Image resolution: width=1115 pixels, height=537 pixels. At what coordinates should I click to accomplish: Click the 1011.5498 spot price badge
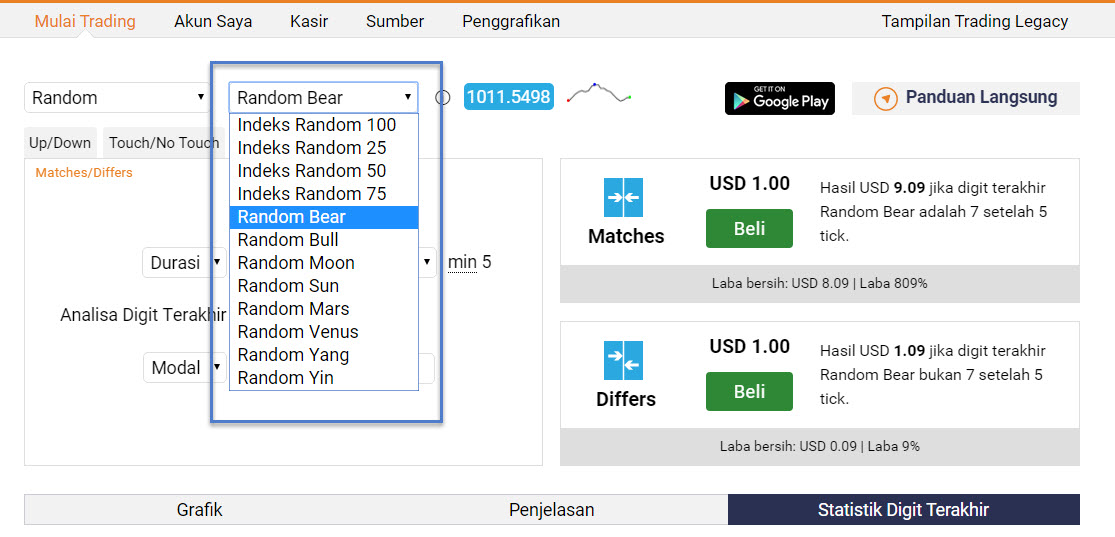tap(508, 97)
